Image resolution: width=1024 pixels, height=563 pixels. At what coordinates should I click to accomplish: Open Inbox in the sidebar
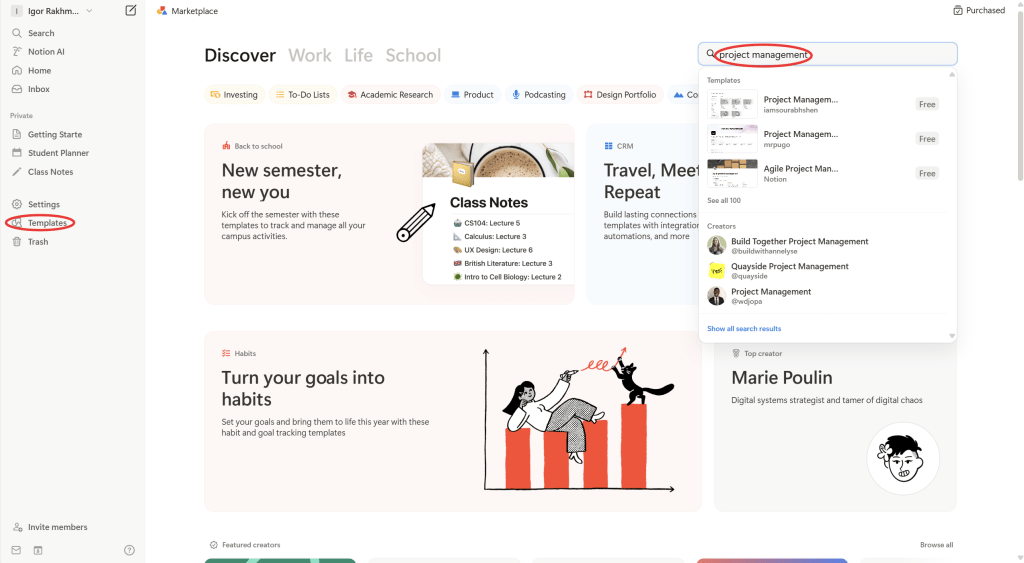point(39,90)
